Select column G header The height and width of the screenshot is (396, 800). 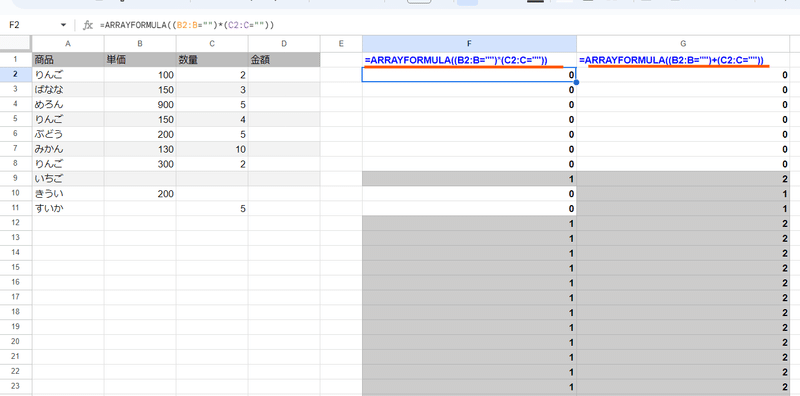[x=683, y=44]
